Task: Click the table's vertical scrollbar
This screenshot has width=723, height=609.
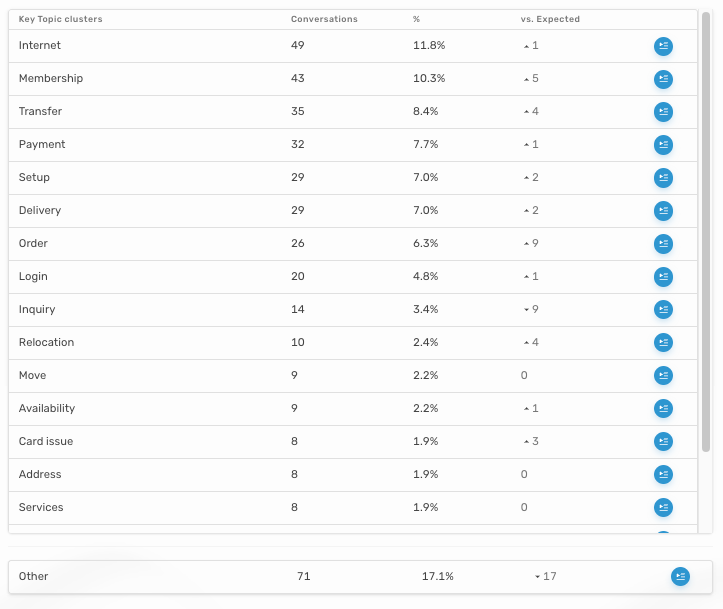Action: (x=706, y=230)
